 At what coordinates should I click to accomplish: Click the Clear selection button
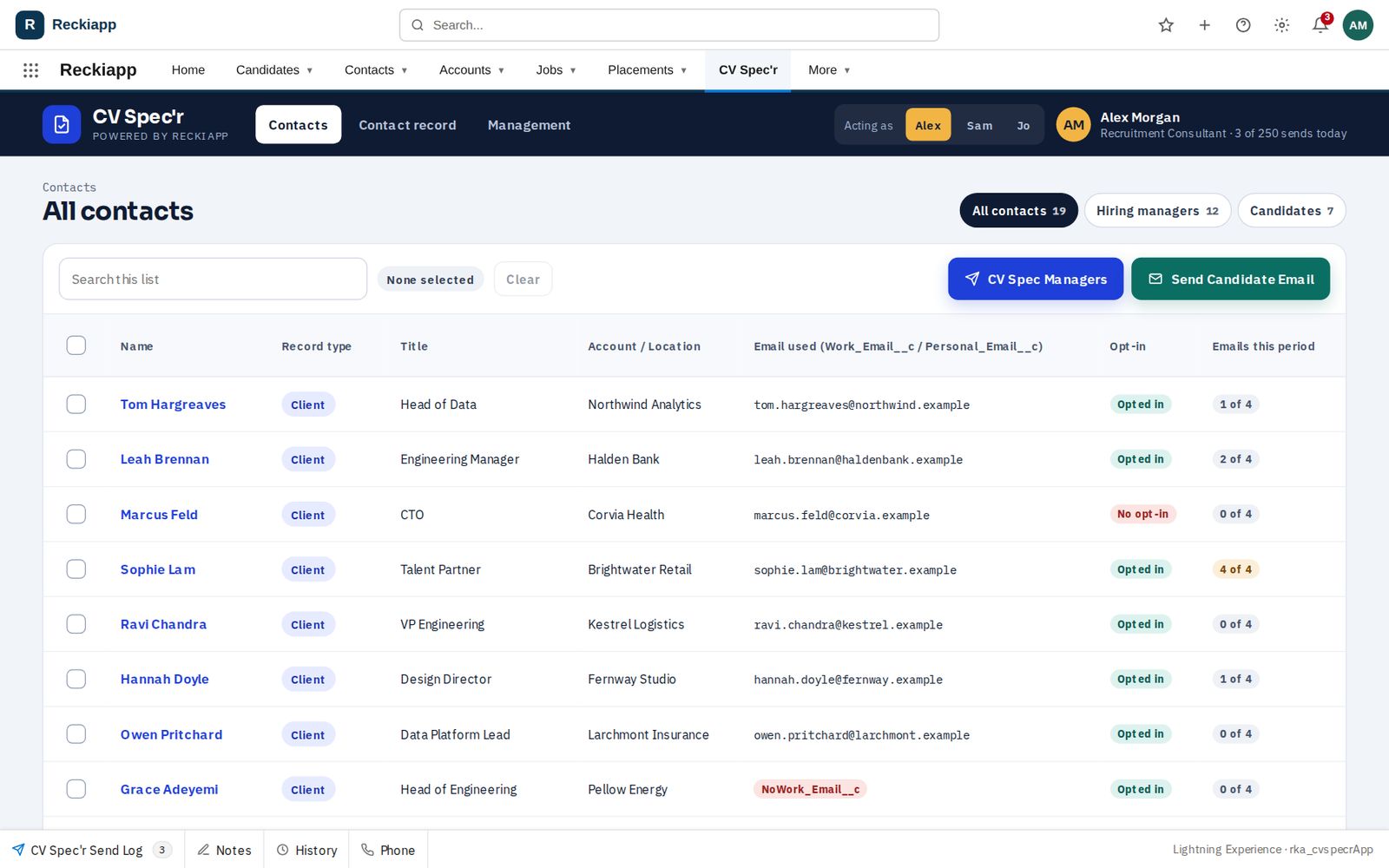[523, 279]
